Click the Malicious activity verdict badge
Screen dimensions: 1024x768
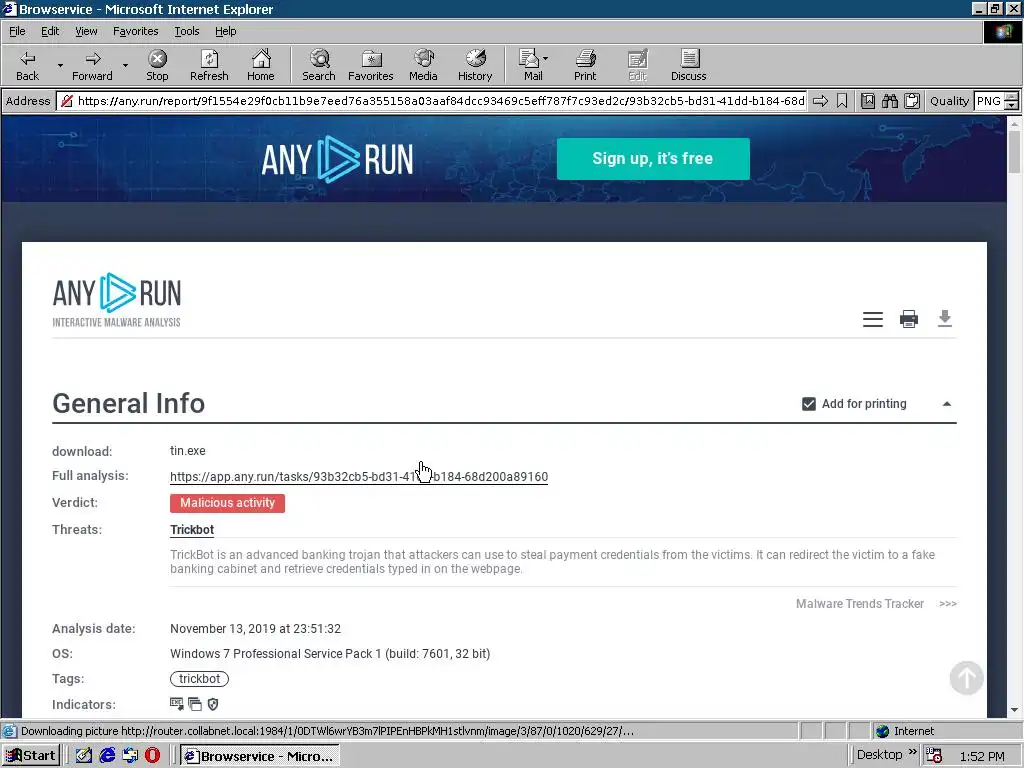point(227,503)
